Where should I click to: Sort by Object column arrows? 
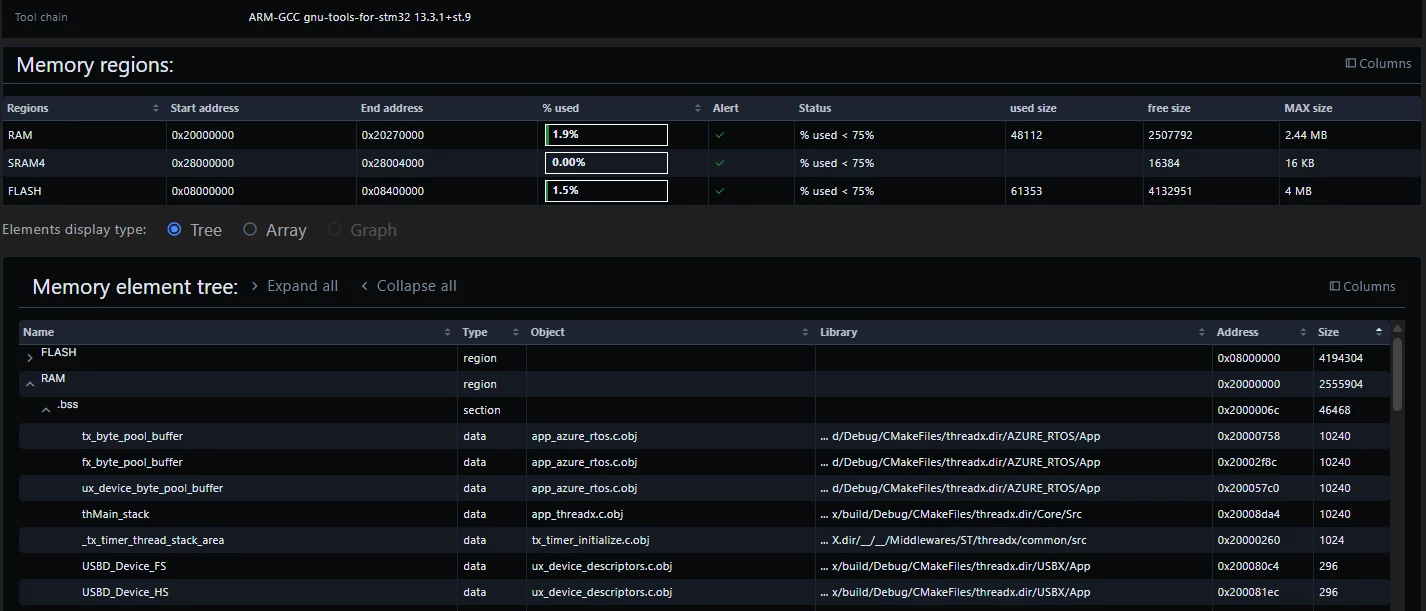pos(805,332)
